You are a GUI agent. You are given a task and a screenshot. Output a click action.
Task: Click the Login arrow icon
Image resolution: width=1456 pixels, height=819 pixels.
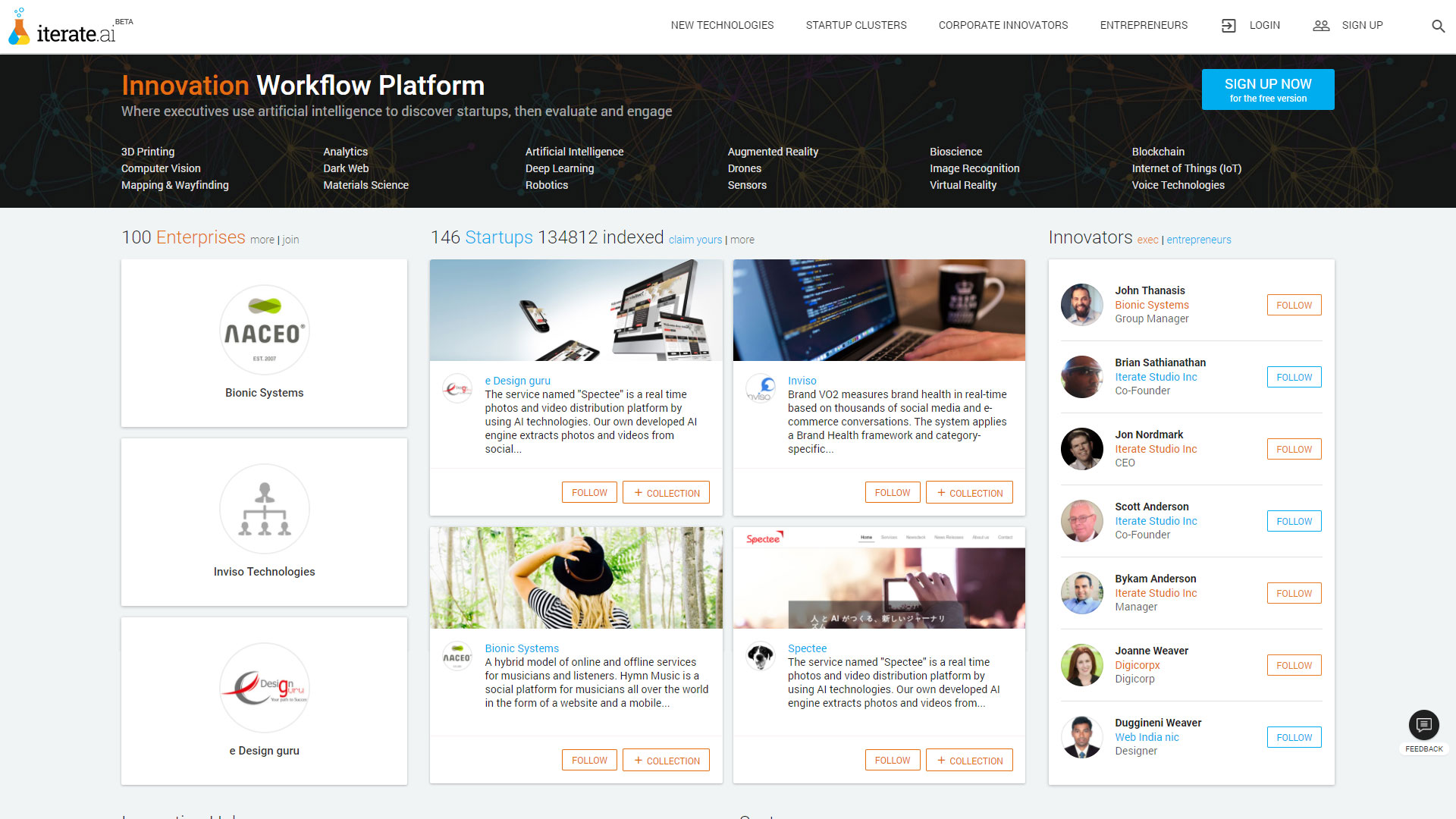(1228, 26)
